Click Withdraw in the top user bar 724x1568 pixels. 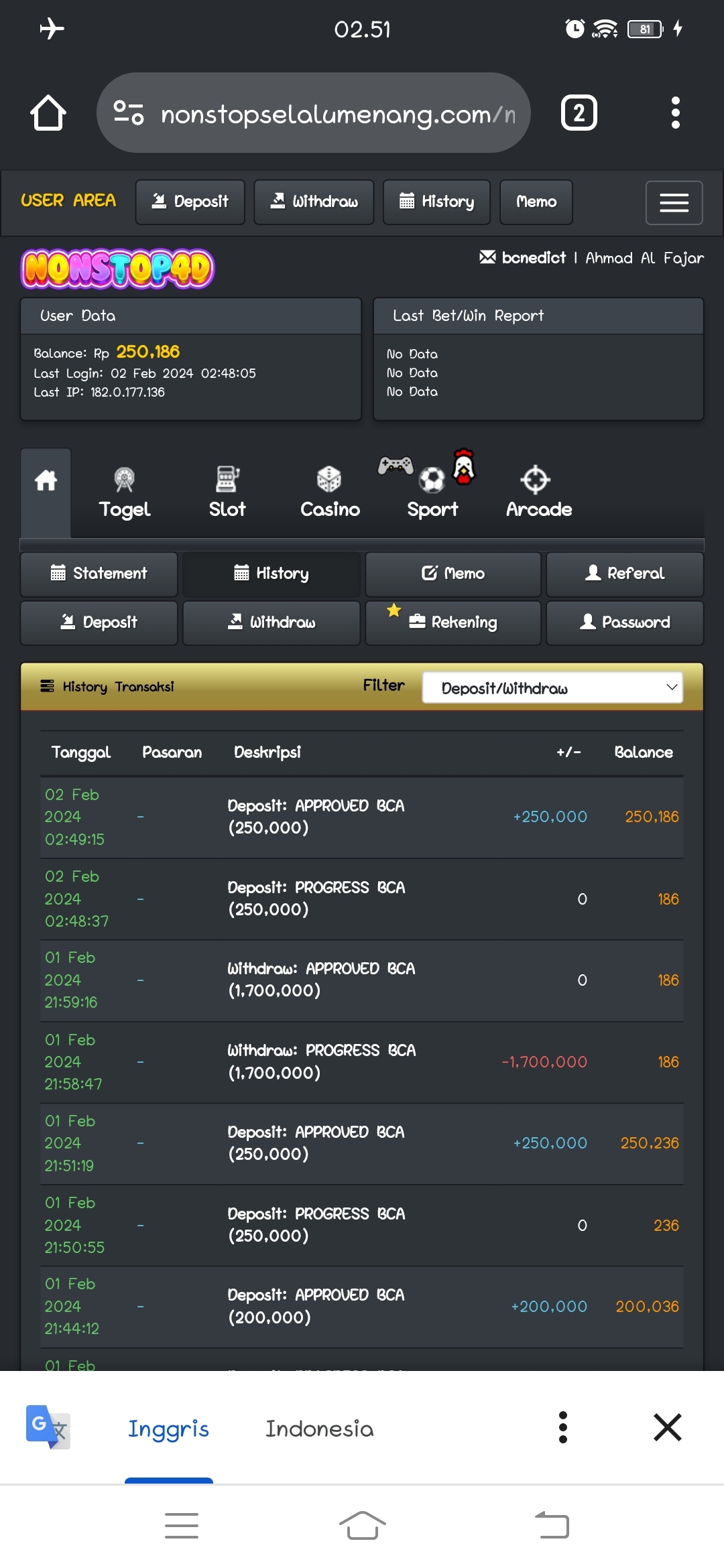(314, 202)
